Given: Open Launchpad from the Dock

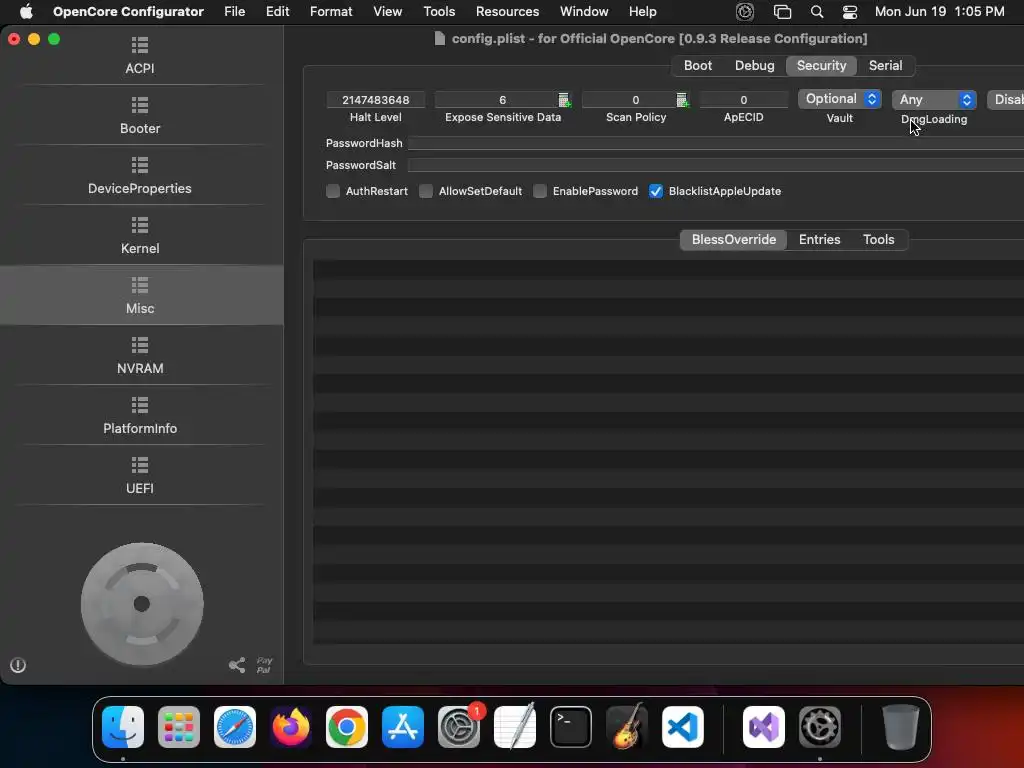Looking at the screenshot, I should click(179, 727).
